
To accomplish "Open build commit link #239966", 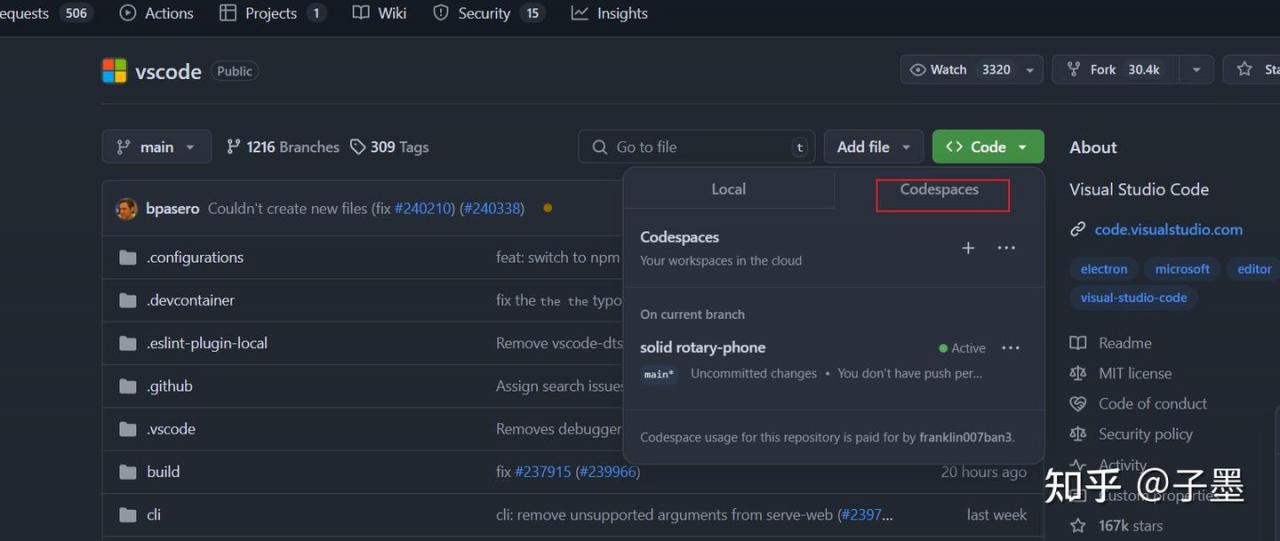I will (x=608, y=472).
